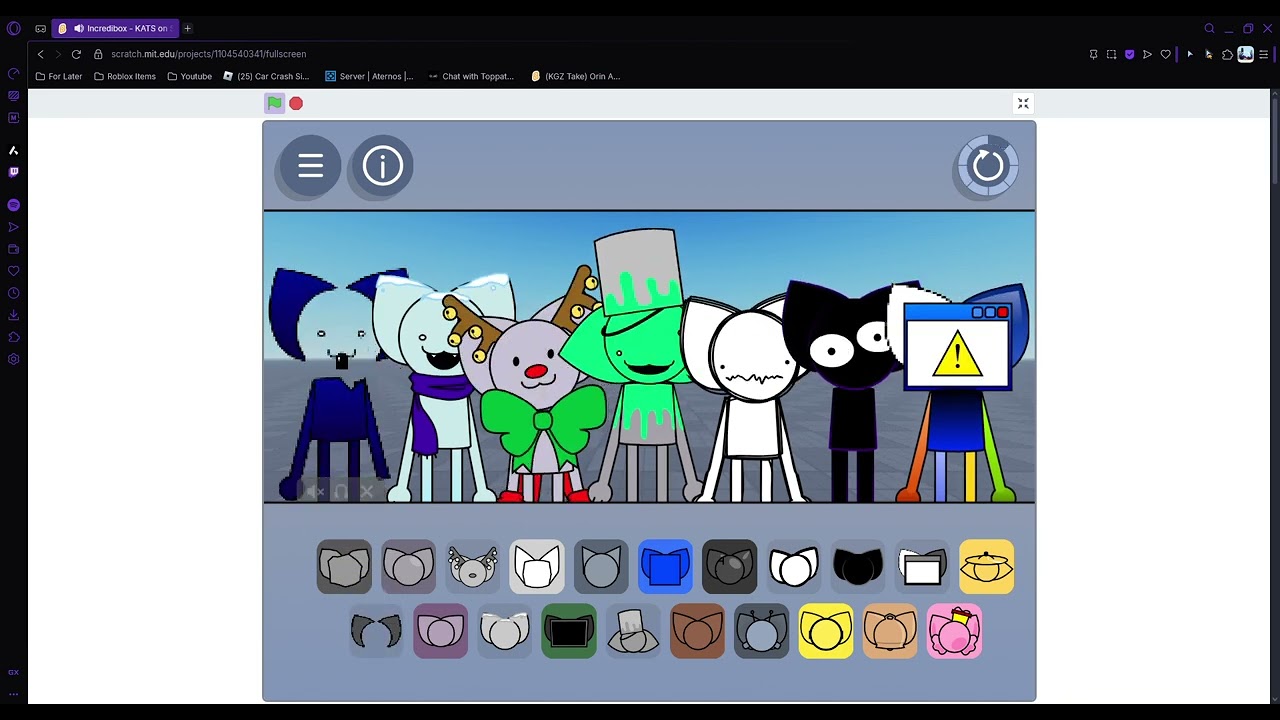This screenshot has width=1280, height=720.
Task: Open the Youtube bookmarks folder
Action: 190,76
